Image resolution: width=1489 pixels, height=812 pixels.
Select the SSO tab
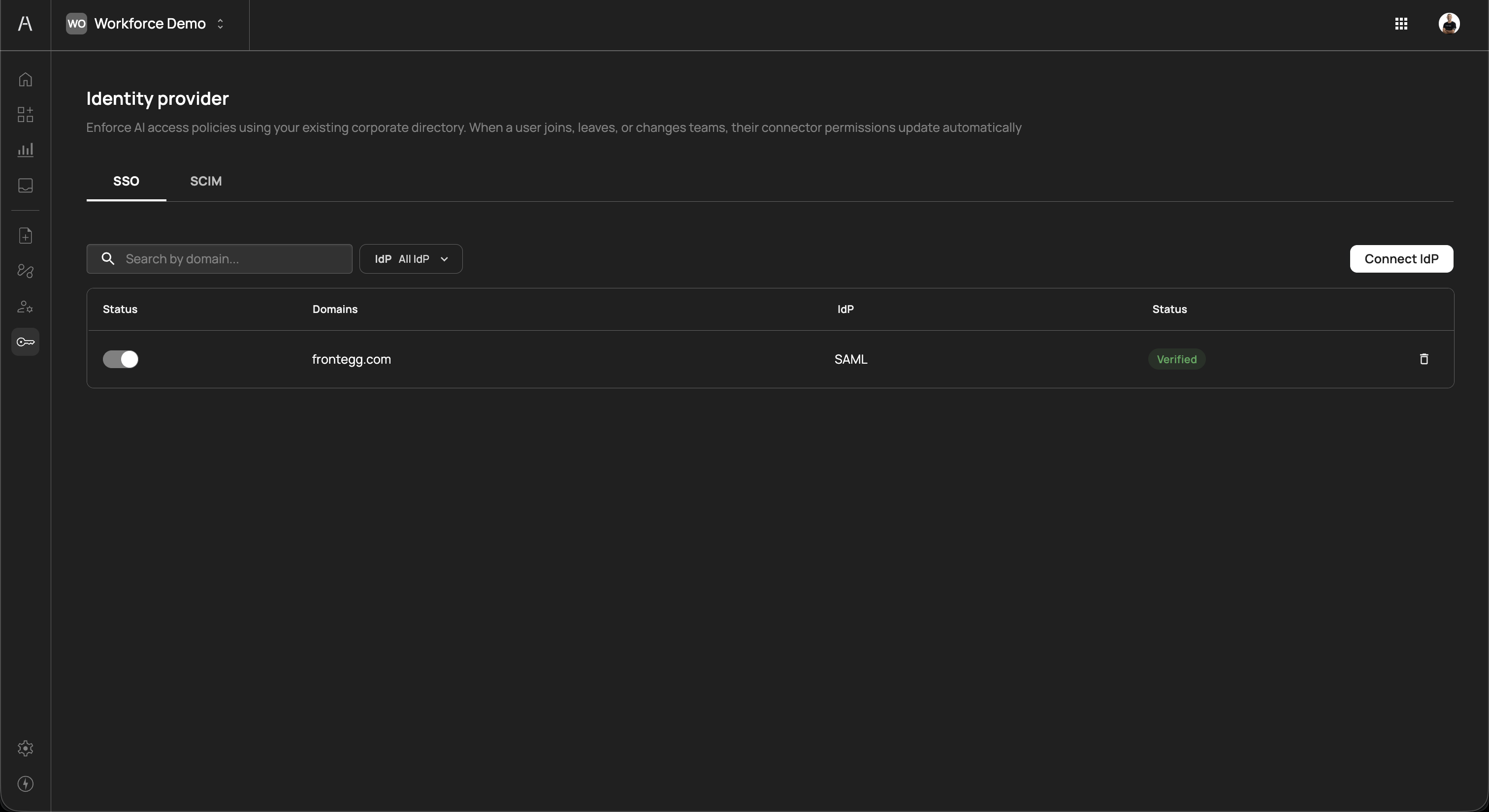point(126,181)
